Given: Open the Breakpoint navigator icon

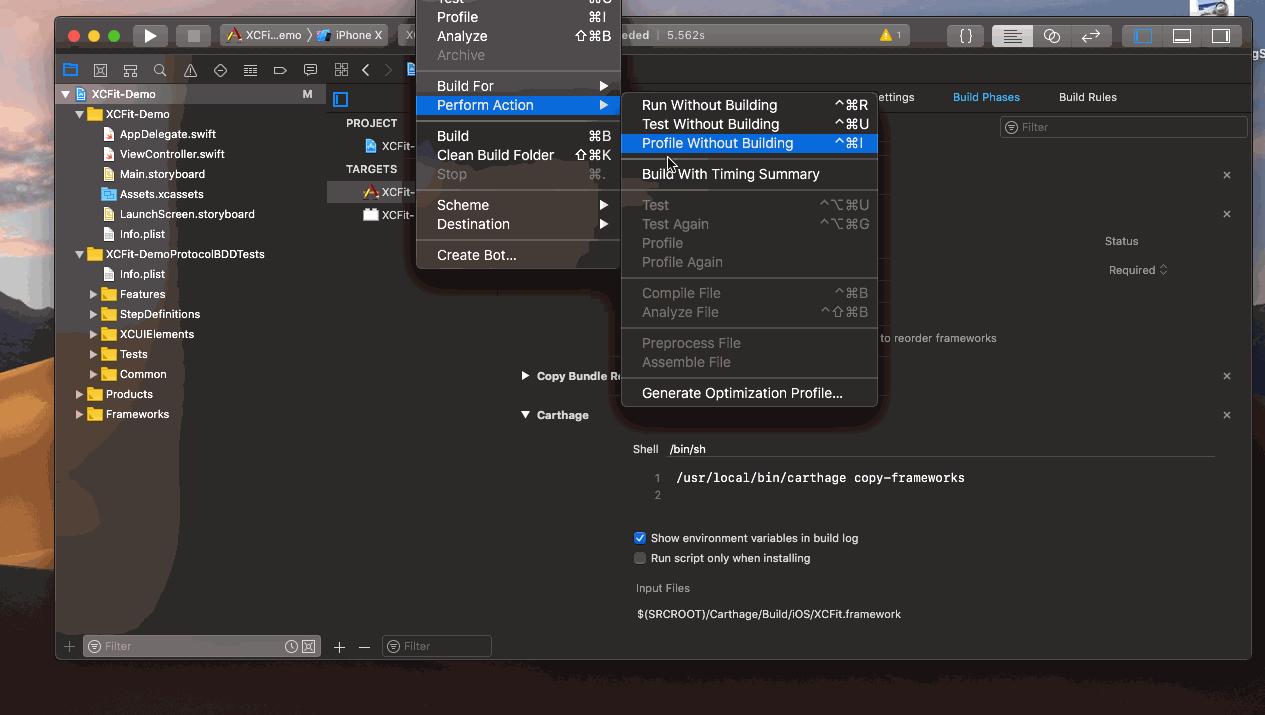Looking at the screenshot, I should tap(280, 70).
